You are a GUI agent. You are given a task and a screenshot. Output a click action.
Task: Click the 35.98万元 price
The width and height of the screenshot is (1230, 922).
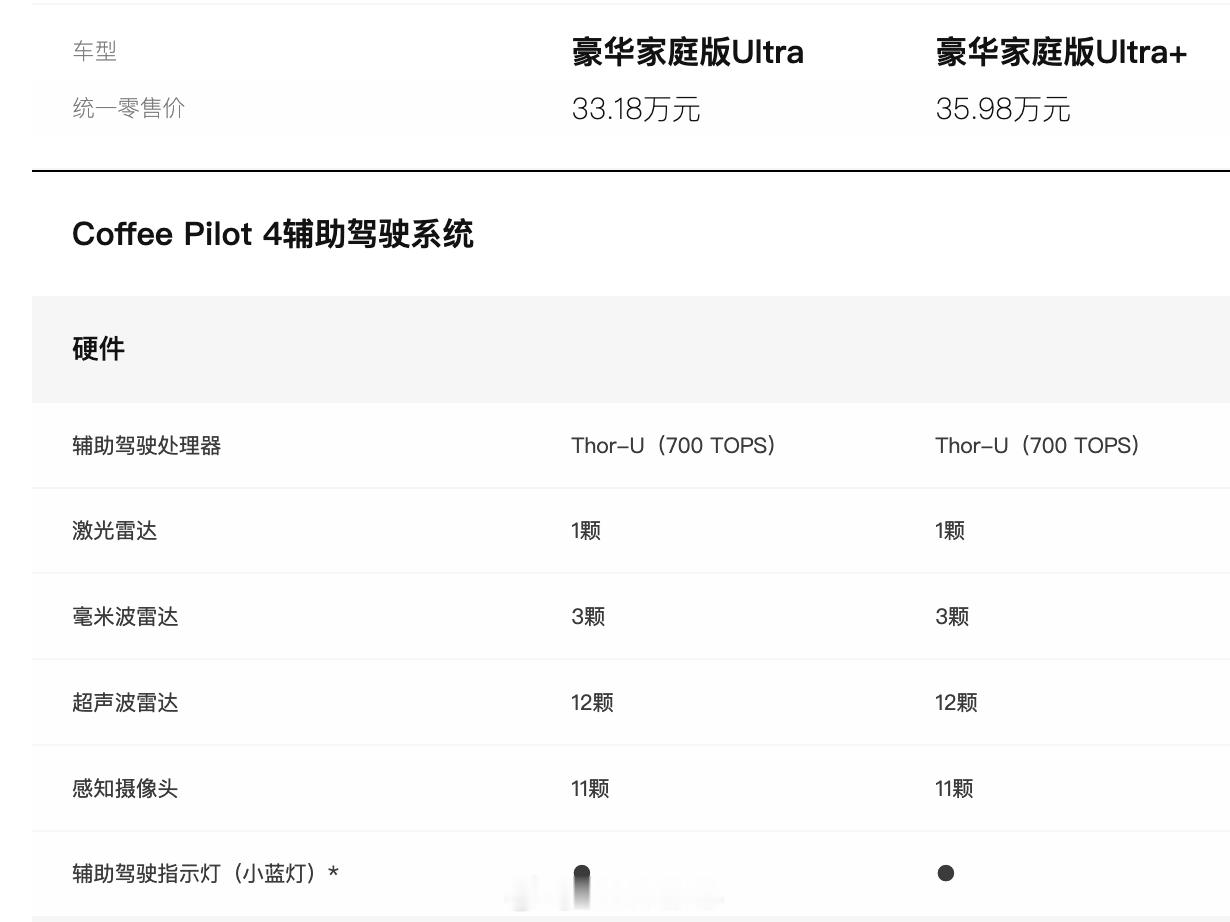pos(1003,109)
